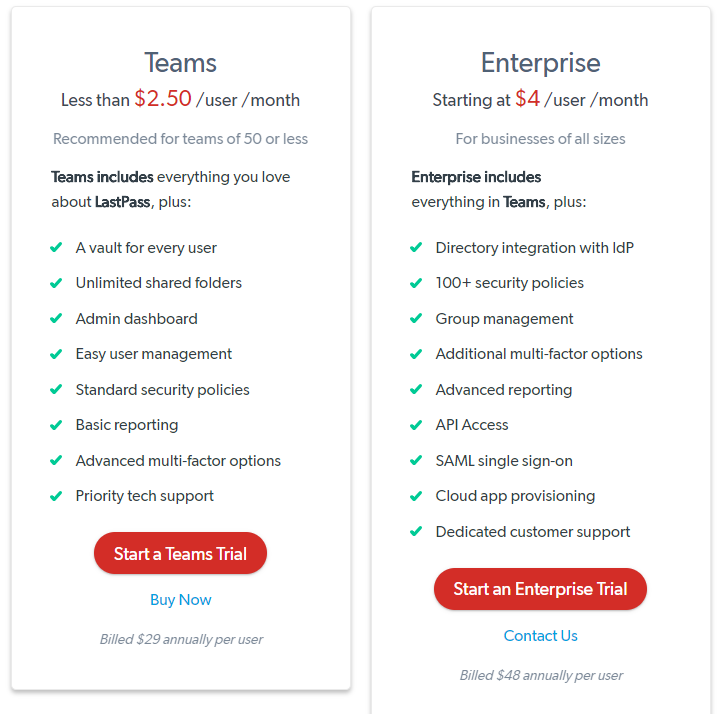
Task: Click the checkmark next to Unlimited shared folders
Action: tap(56, 283)
